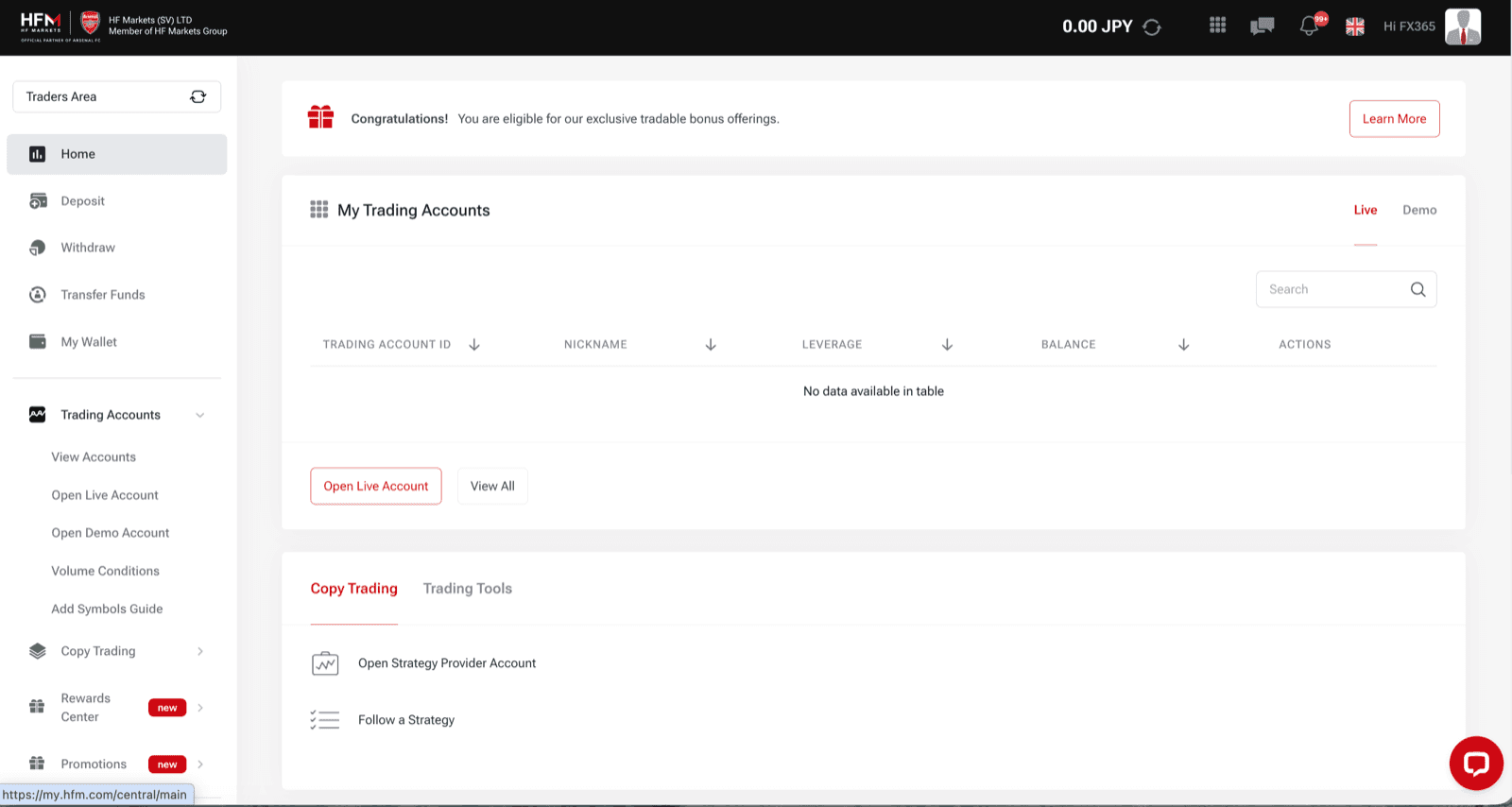Sort the Leverage column

coord(947,345)
